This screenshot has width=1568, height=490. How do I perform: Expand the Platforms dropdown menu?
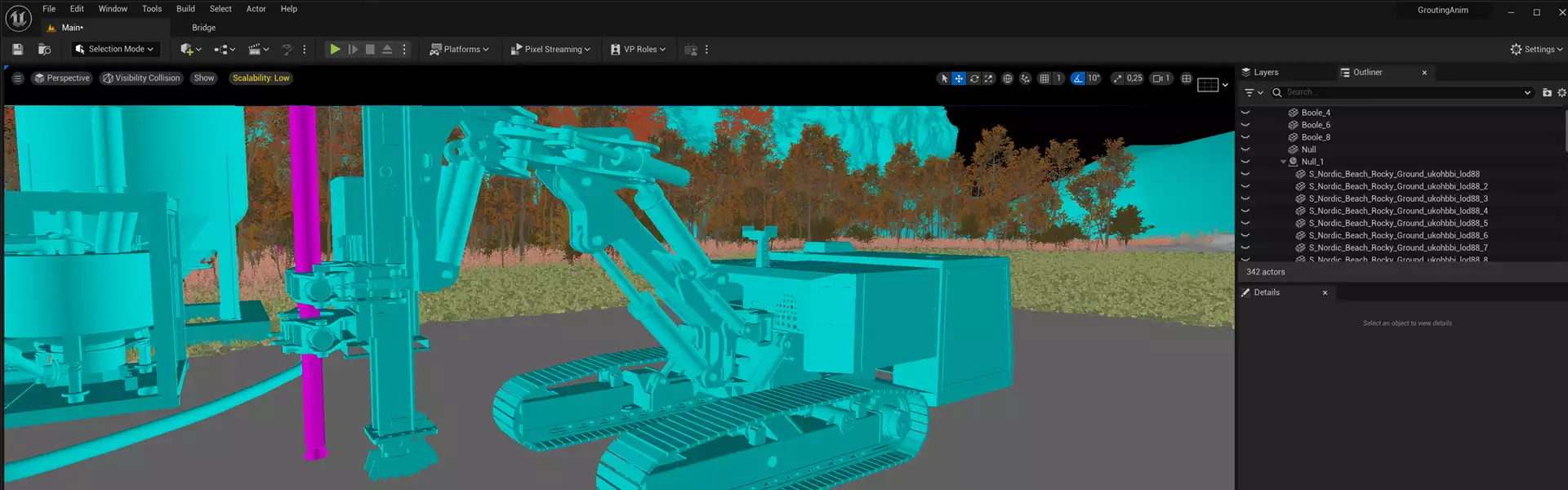(460, 50)
